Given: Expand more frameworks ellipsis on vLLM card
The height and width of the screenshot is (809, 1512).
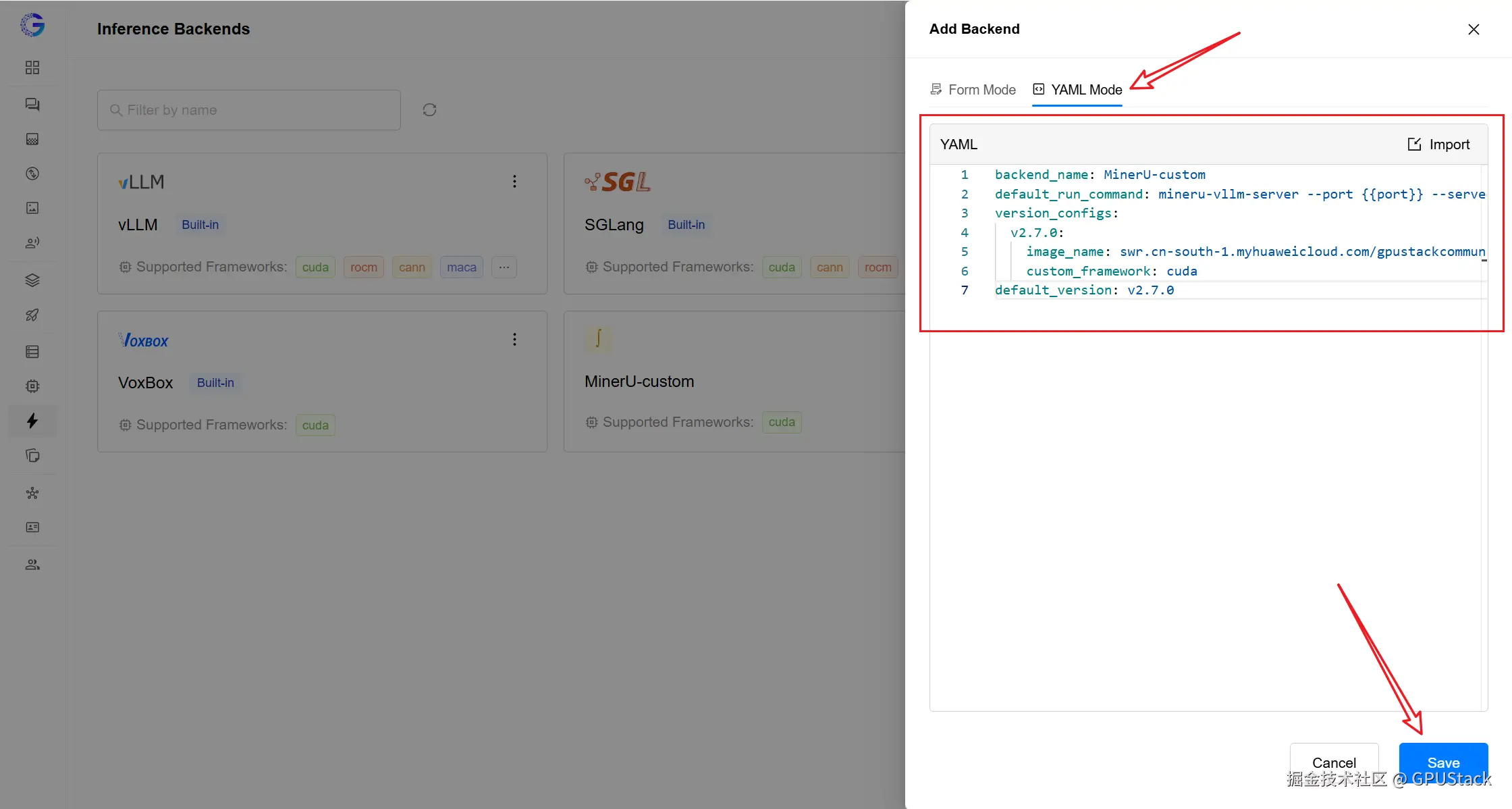Looking at the screenshot, I should coord(504,267).
